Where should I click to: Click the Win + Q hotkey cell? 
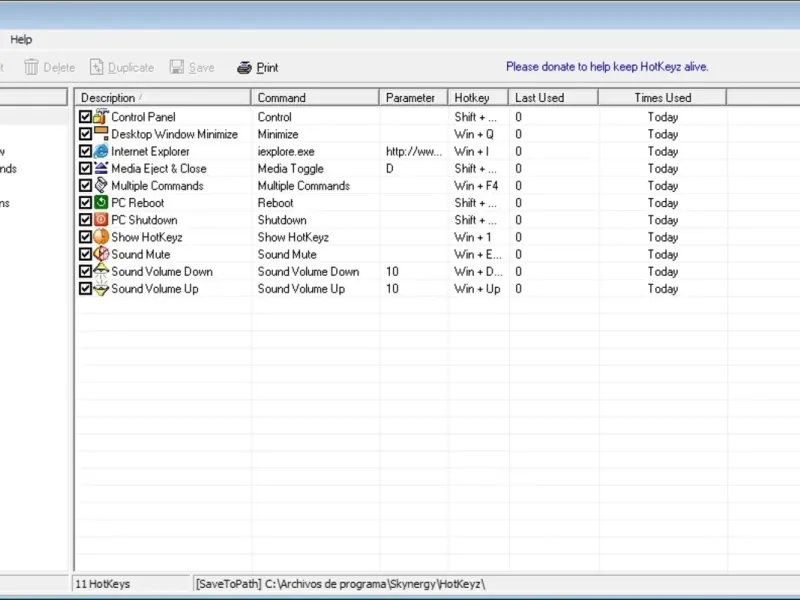pyautogui.click(x=474, y=134)
